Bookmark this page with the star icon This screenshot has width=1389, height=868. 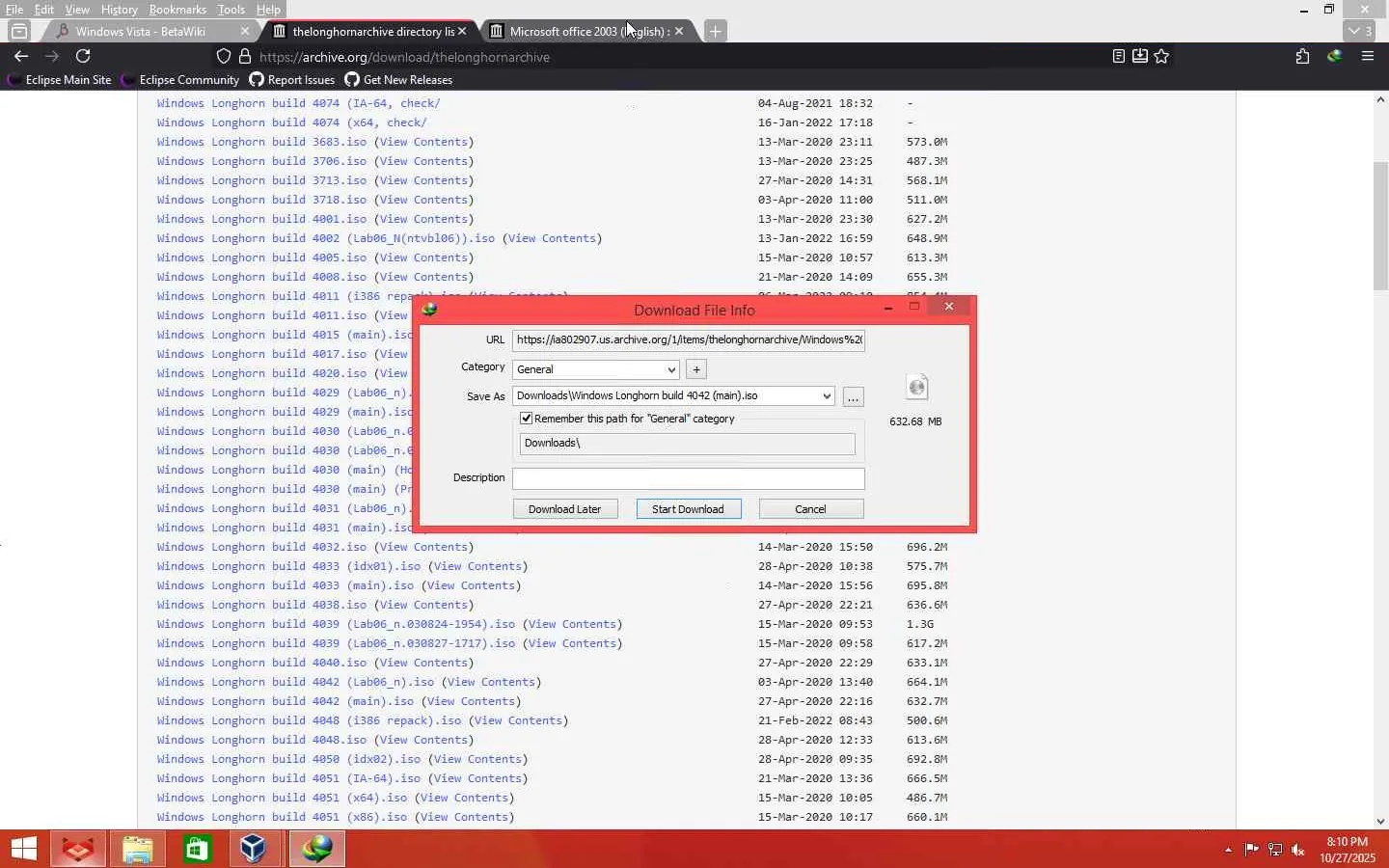[1162, 57]
